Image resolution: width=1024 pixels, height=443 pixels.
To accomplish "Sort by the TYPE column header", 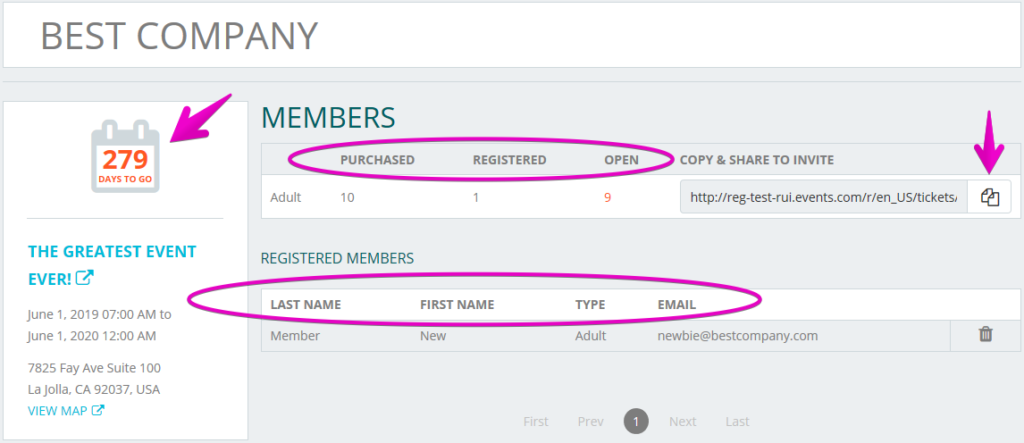I will tap(590, 304).
